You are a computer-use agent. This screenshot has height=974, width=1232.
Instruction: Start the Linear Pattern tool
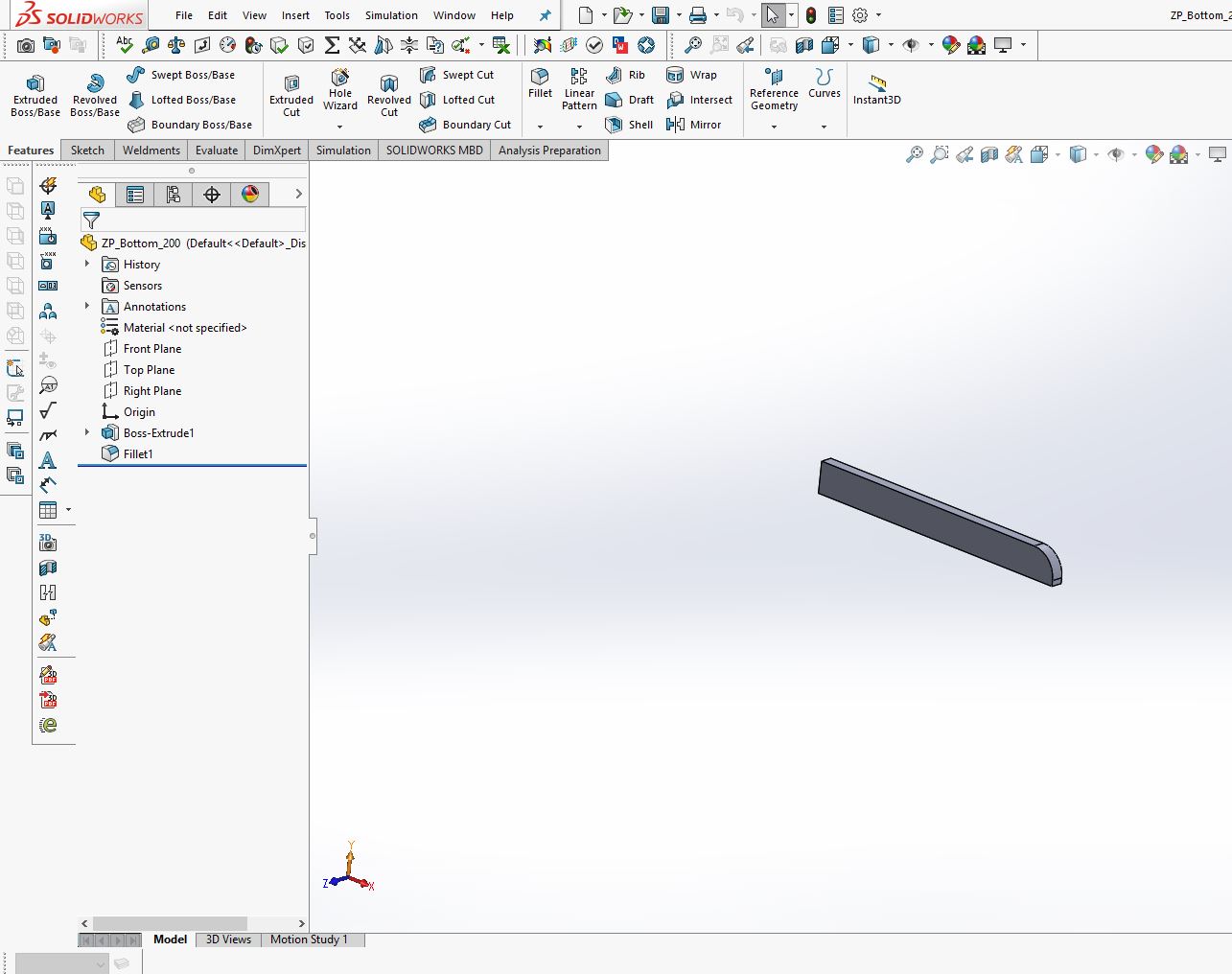tap(579, 89)
